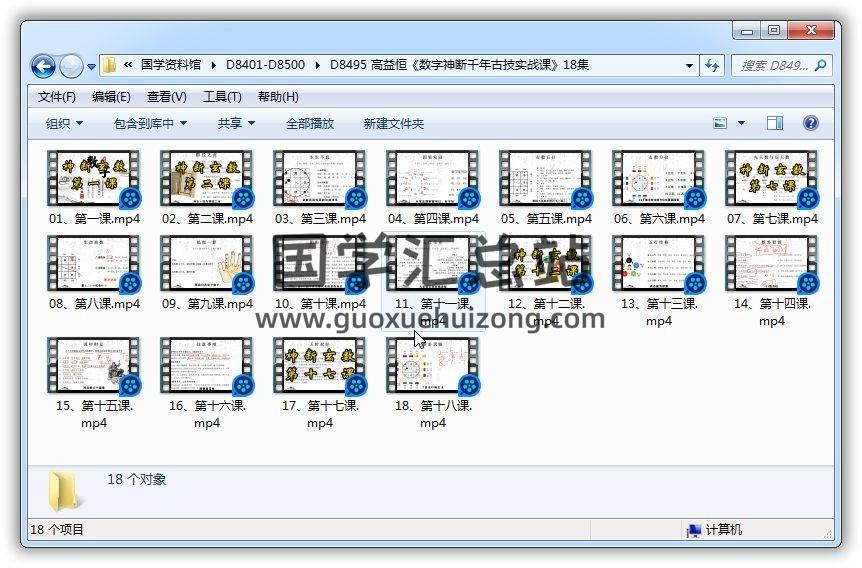
Task: Select the 01、第一课.mp4 video thumbnail
Action: (x=94, y=178)
